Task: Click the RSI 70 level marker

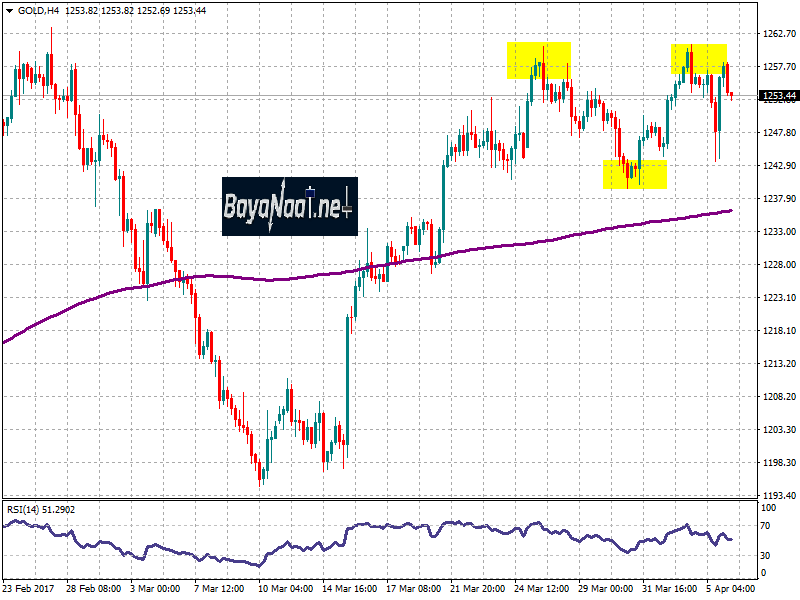Action: tap(767, 524)
